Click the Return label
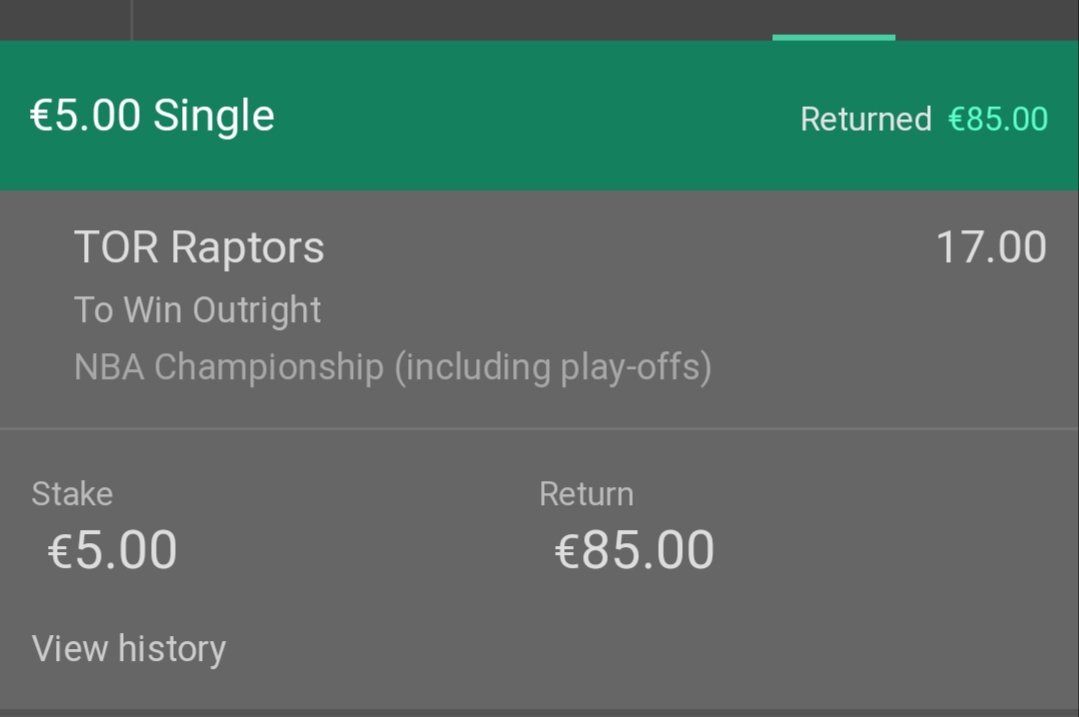1079x717 pixels. (586, 494)
